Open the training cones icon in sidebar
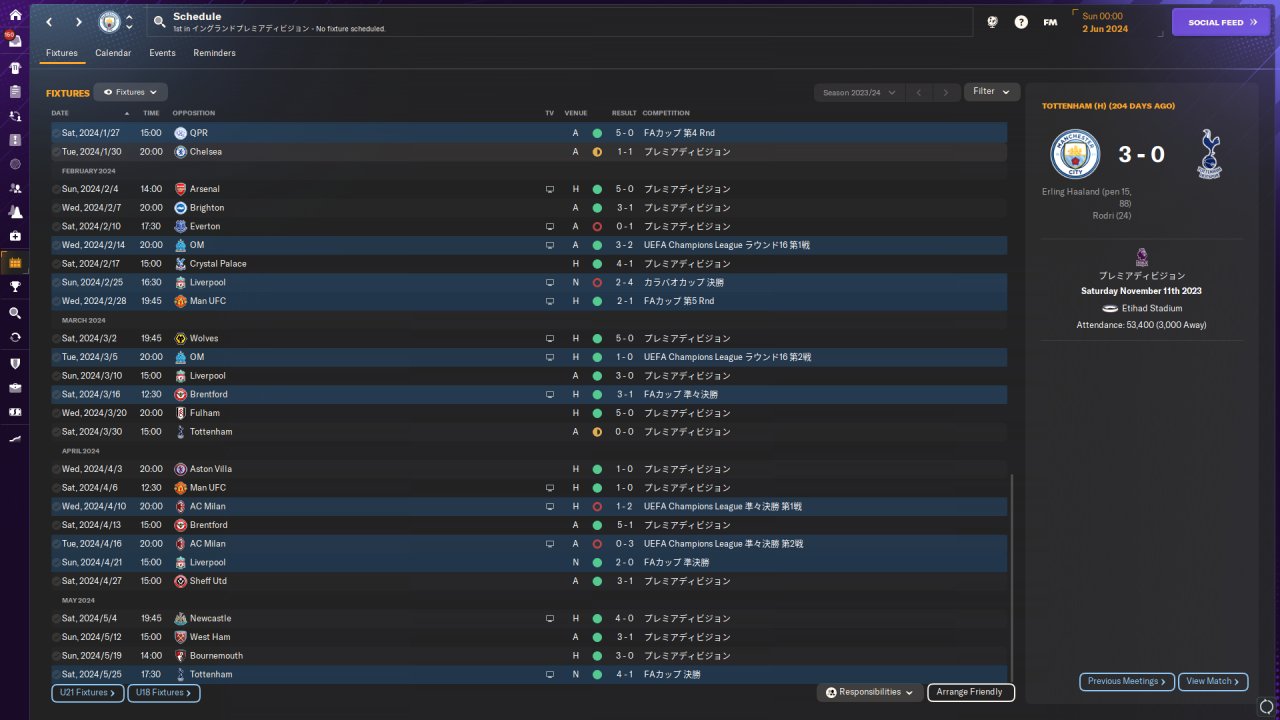Viewport: 1280px width, 720px height. click(15, 212)
